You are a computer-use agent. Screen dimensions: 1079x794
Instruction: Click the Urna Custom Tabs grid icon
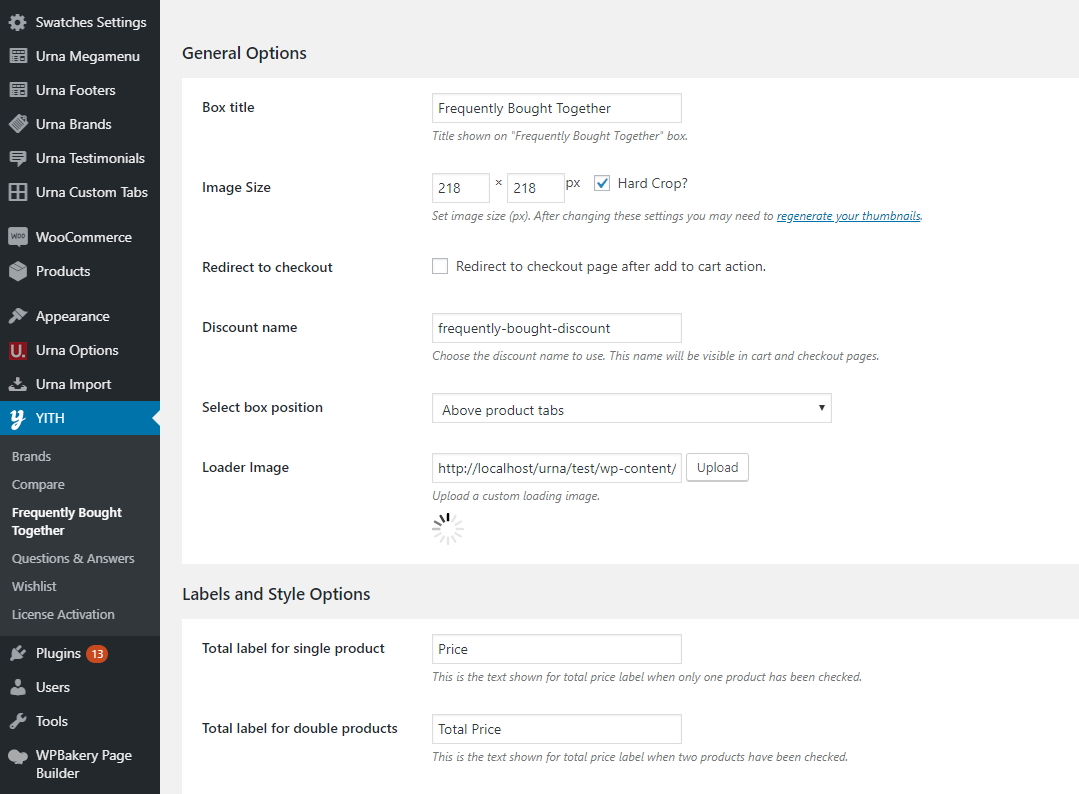(x=18, y=192)
